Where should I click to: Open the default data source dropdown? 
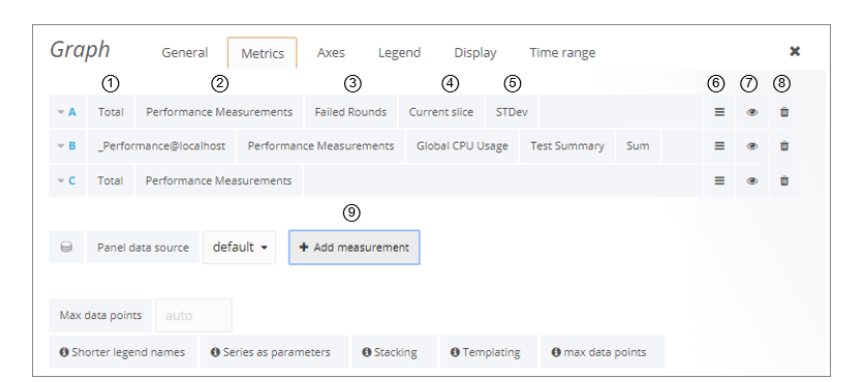(240, 247)
